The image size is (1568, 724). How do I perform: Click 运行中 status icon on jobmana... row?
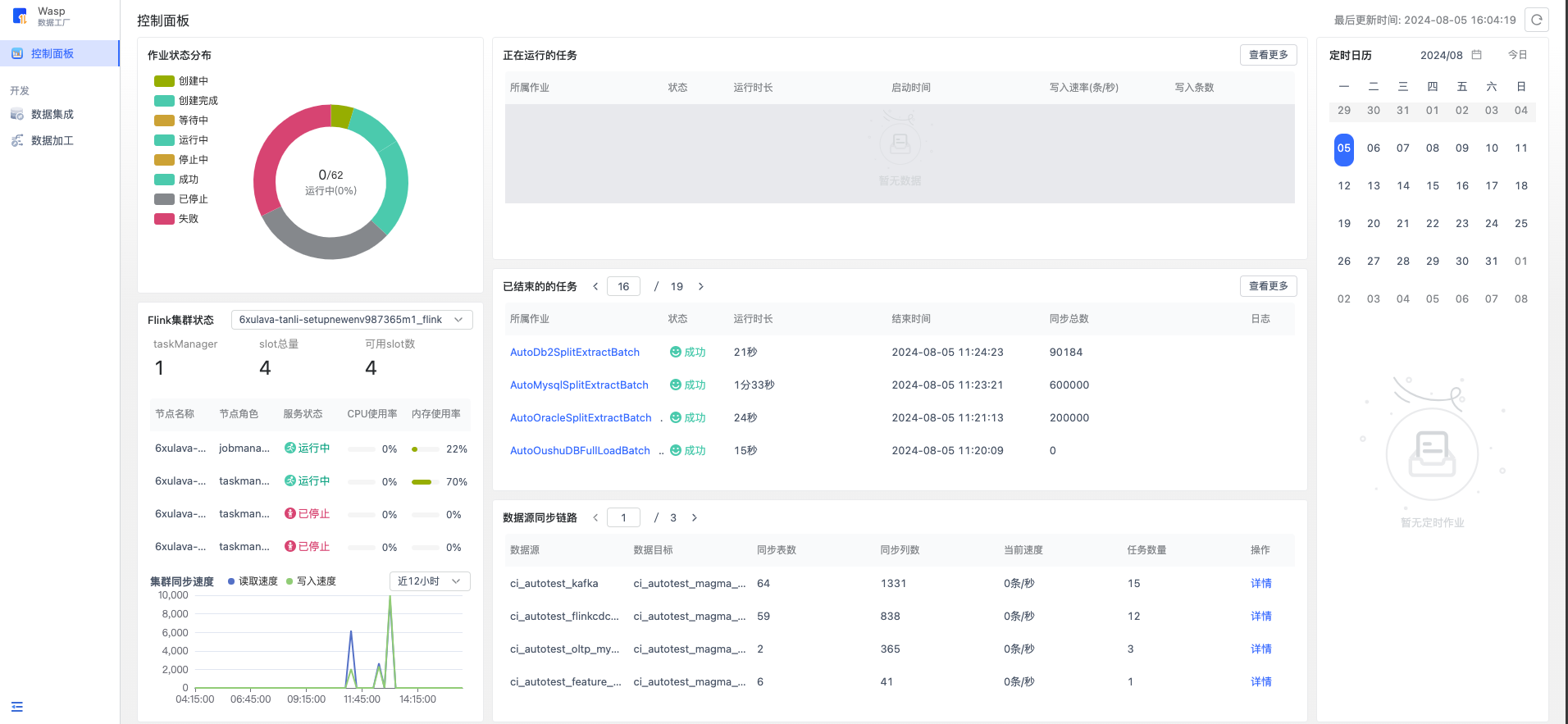point(290,448)
